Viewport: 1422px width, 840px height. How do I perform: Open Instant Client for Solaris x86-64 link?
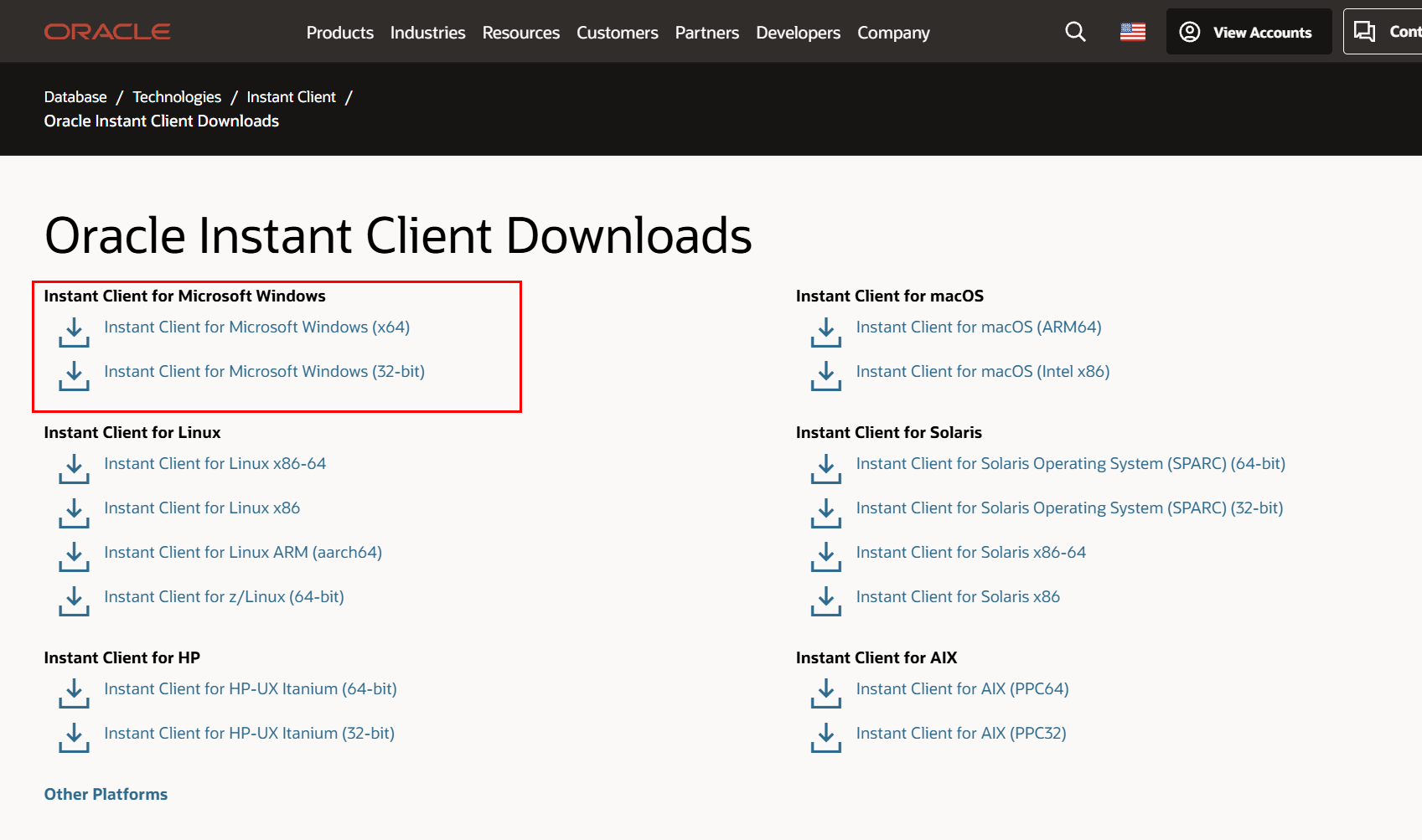point(971,553)
